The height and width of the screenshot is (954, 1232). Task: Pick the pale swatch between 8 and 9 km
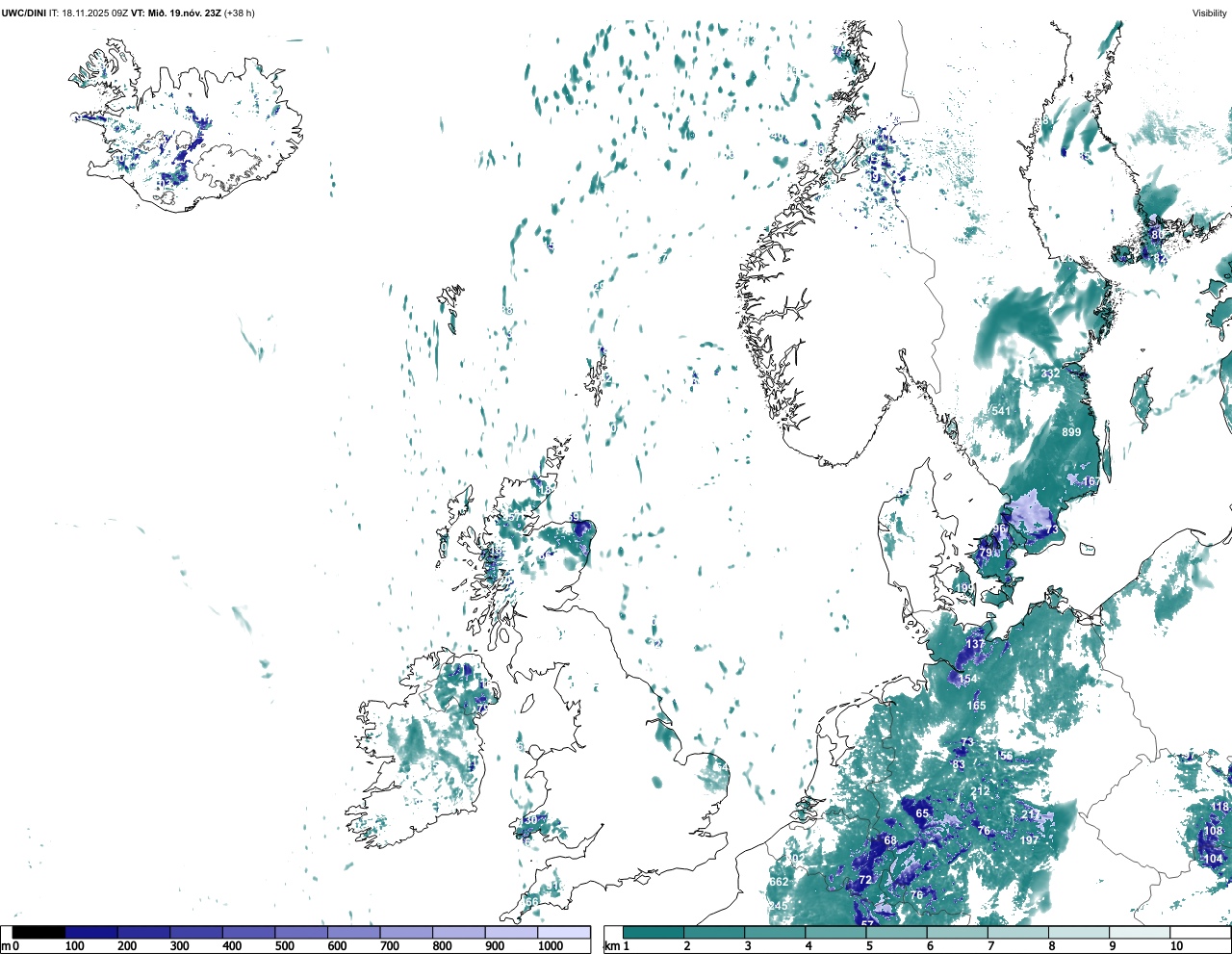pos(1080,932)
